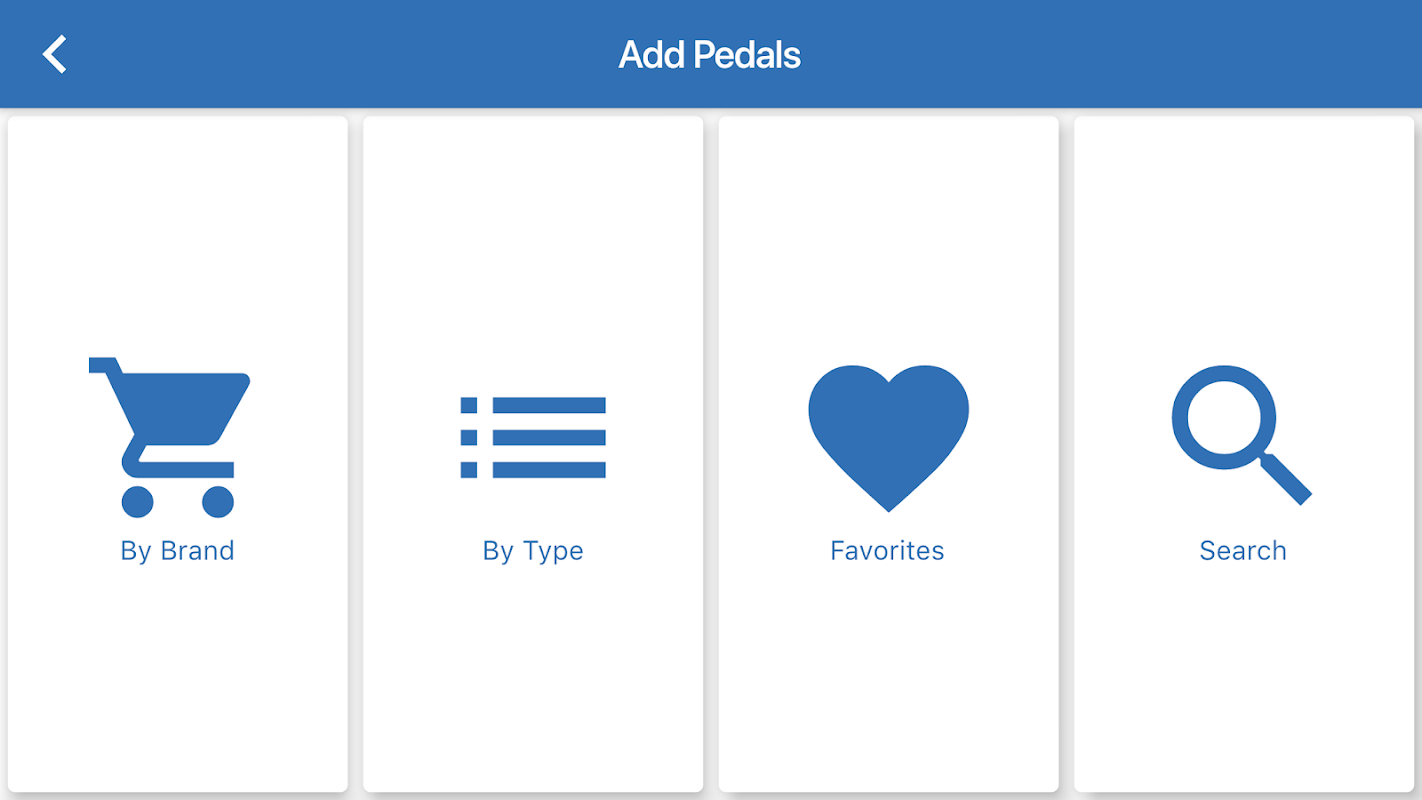
Task: Click the Search text label
Action: tap(1243, 551)
